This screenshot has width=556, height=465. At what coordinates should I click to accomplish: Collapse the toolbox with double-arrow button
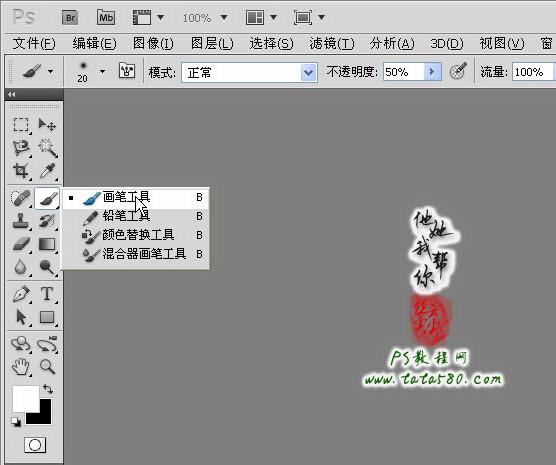point(12,94)
